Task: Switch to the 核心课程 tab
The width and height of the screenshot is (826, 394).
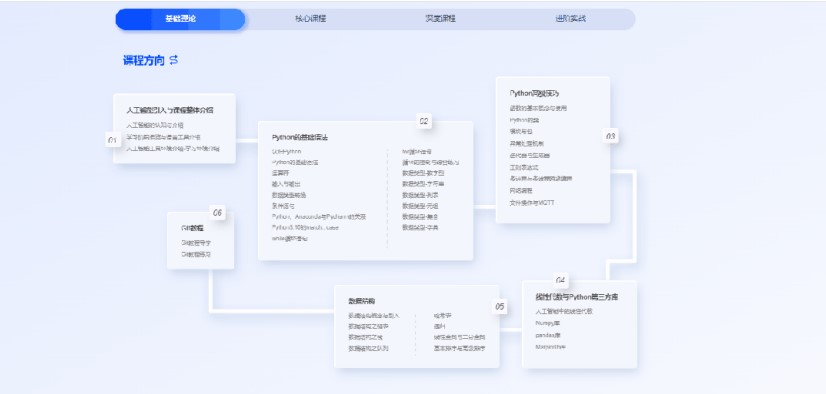Action: click(311, 19)
